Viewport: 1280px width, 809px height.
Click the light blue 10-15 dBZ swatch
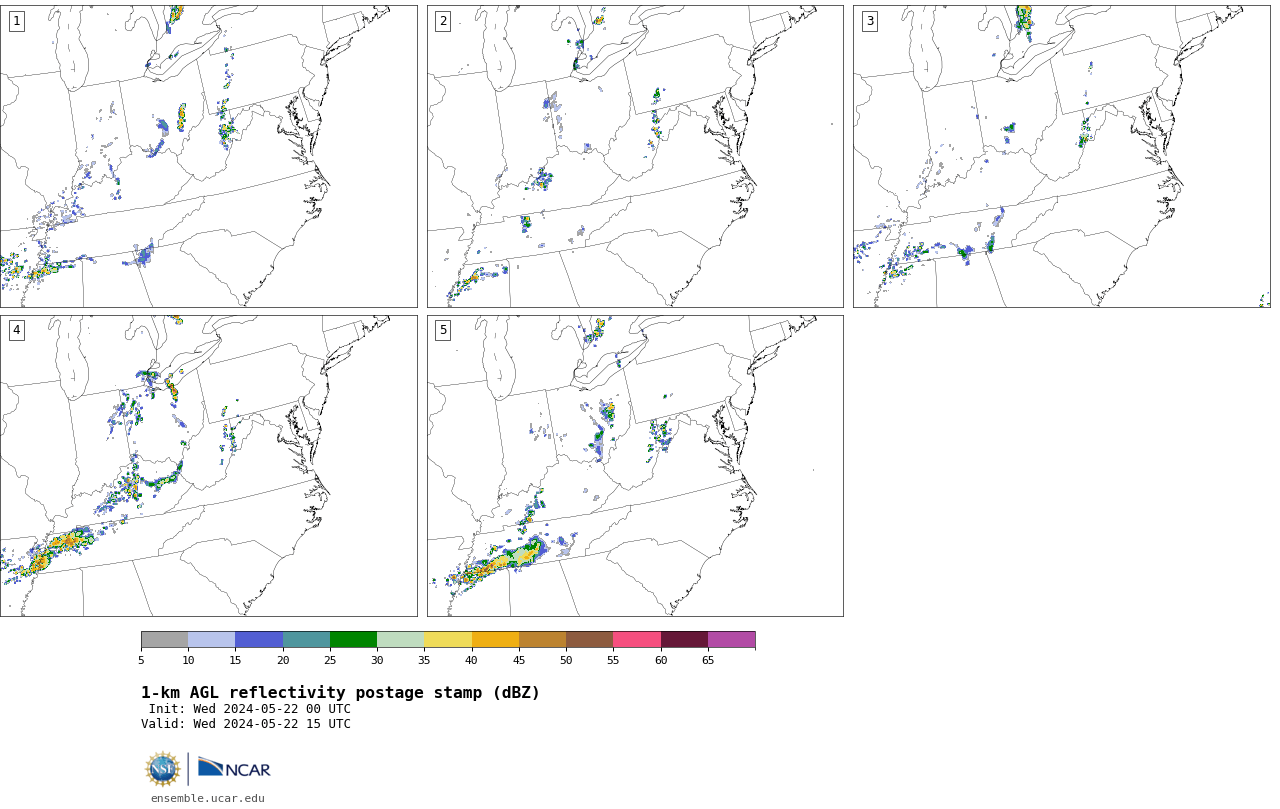coord(212,640)
